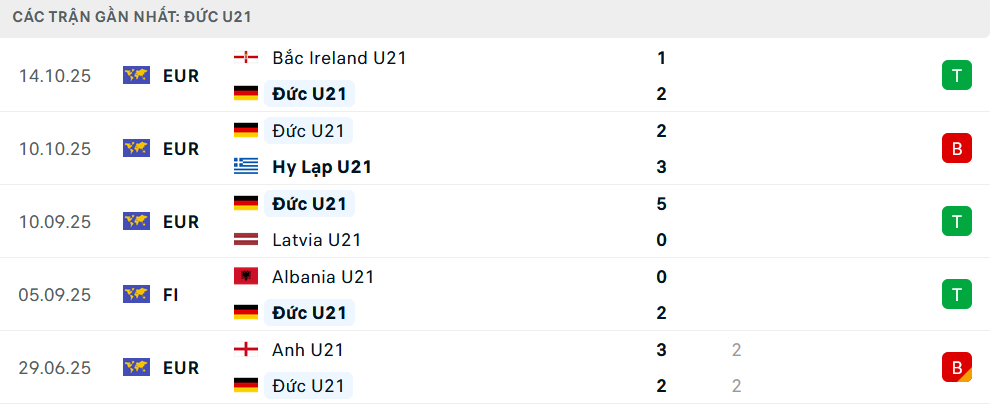Select the Latvia U21 team name
The image size is (997, 416).
coord(316,240)
